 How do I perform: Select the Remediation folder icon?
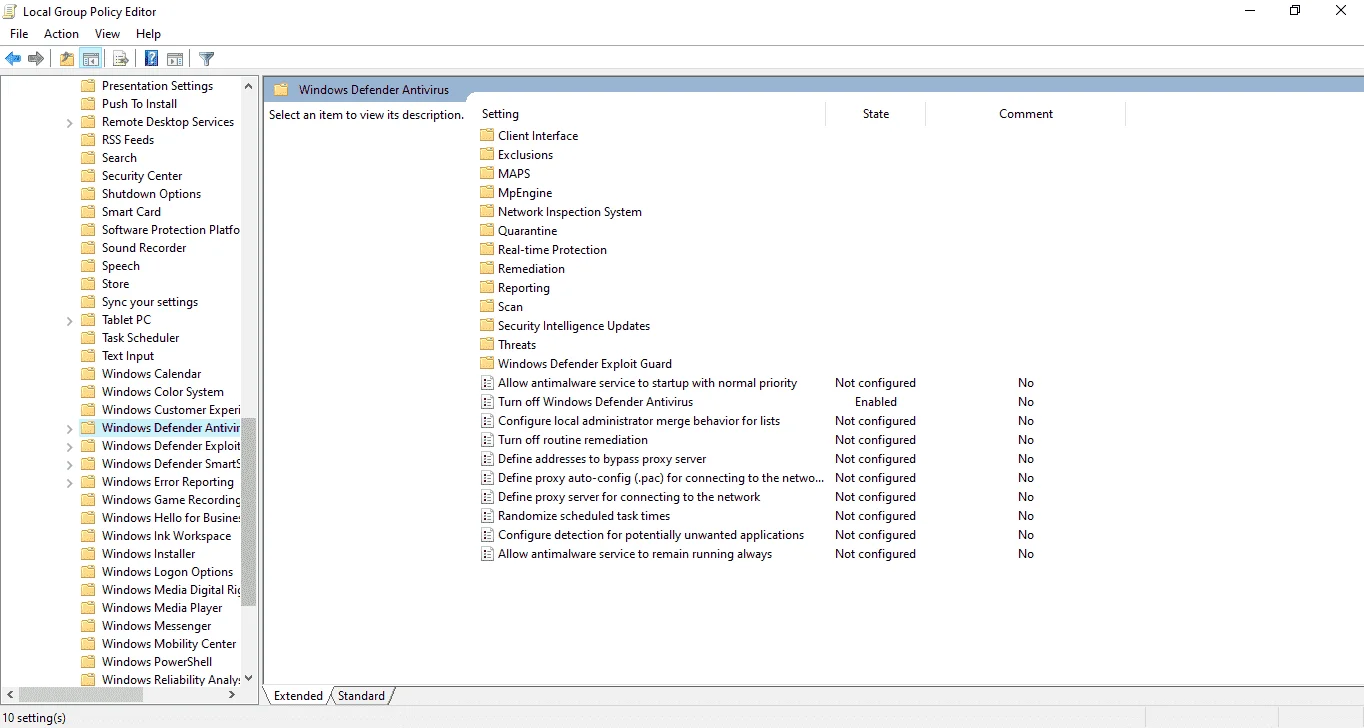point(487,269)
